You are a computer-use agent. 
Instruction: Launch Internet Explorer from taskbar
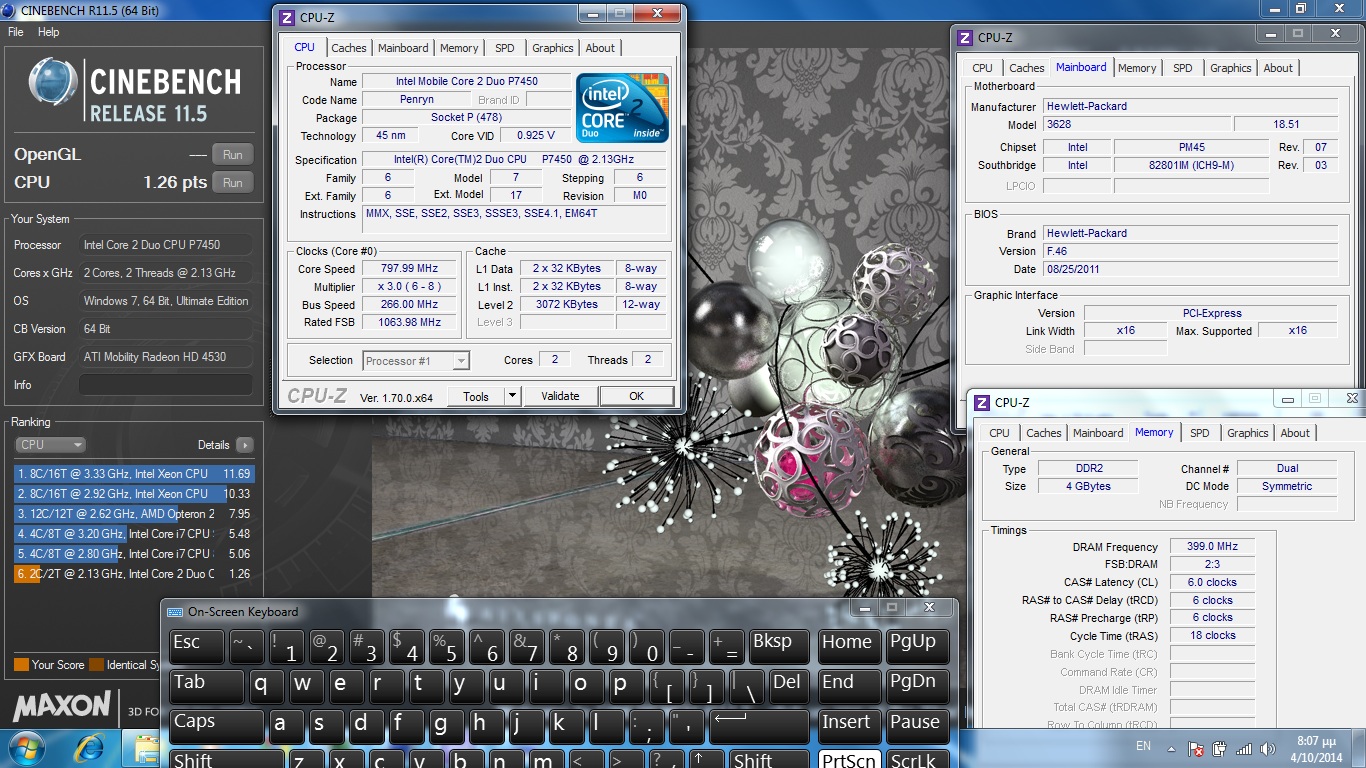(87, 747)
